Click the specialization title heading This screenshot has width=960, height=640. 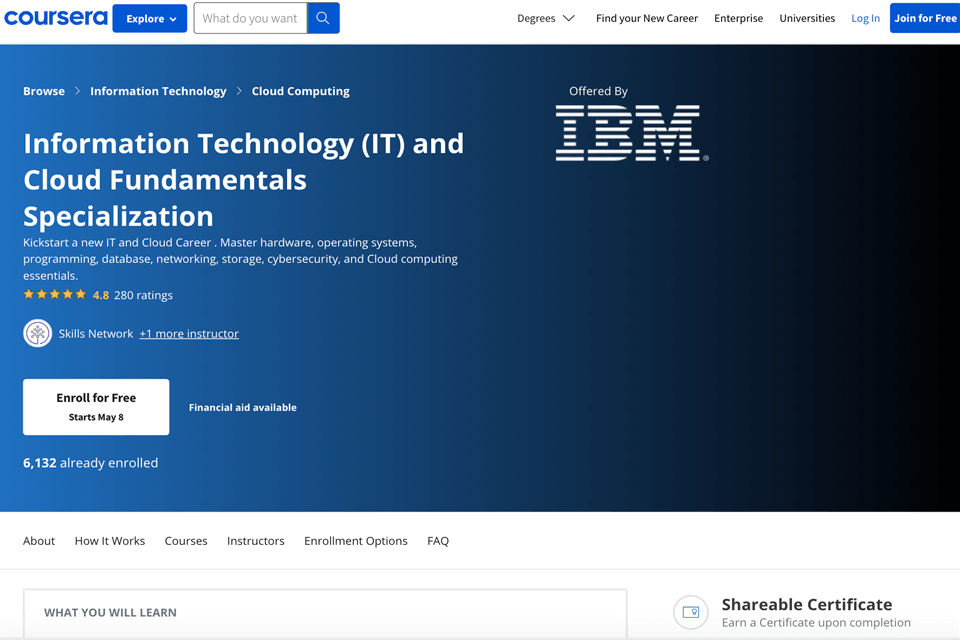pos(244,179)
